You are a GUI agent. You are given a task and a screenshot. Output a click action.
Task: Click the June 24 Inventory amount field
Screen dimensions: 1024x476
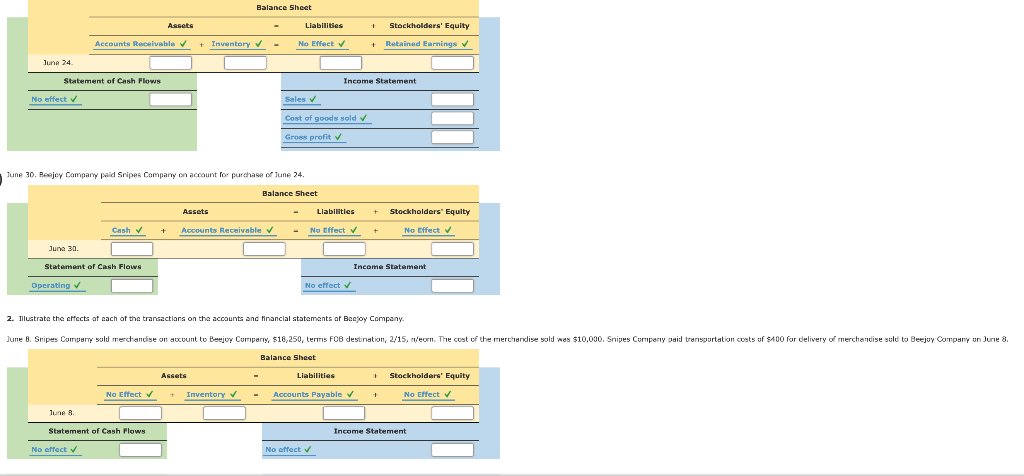click(246, 63)
